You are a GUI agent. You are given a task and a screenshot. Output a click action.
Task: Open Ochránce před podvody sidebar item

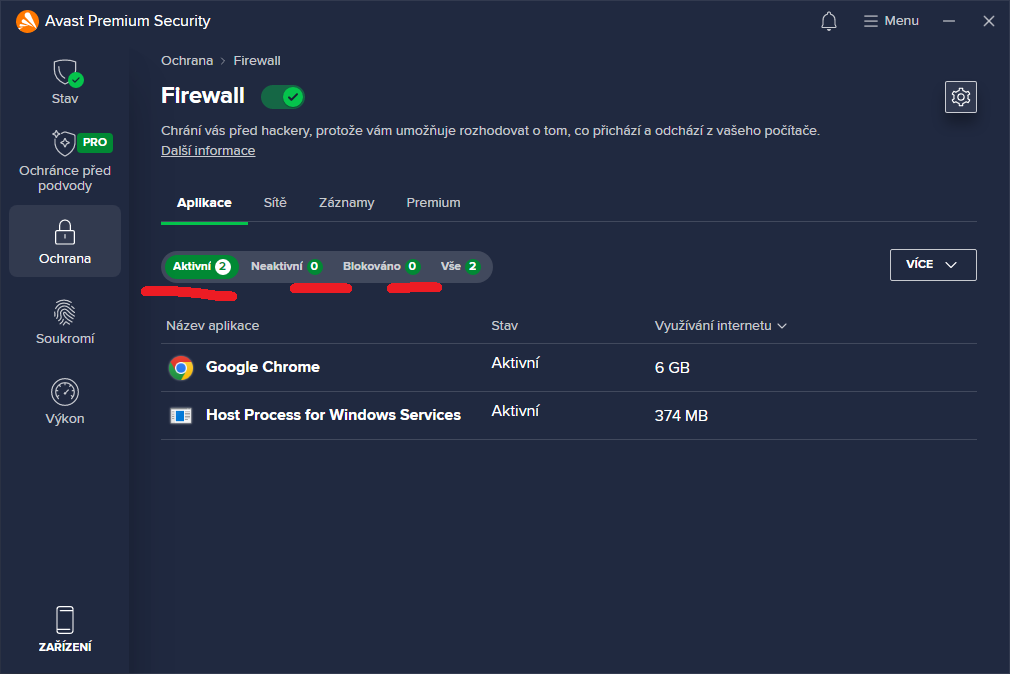[65, 160]
